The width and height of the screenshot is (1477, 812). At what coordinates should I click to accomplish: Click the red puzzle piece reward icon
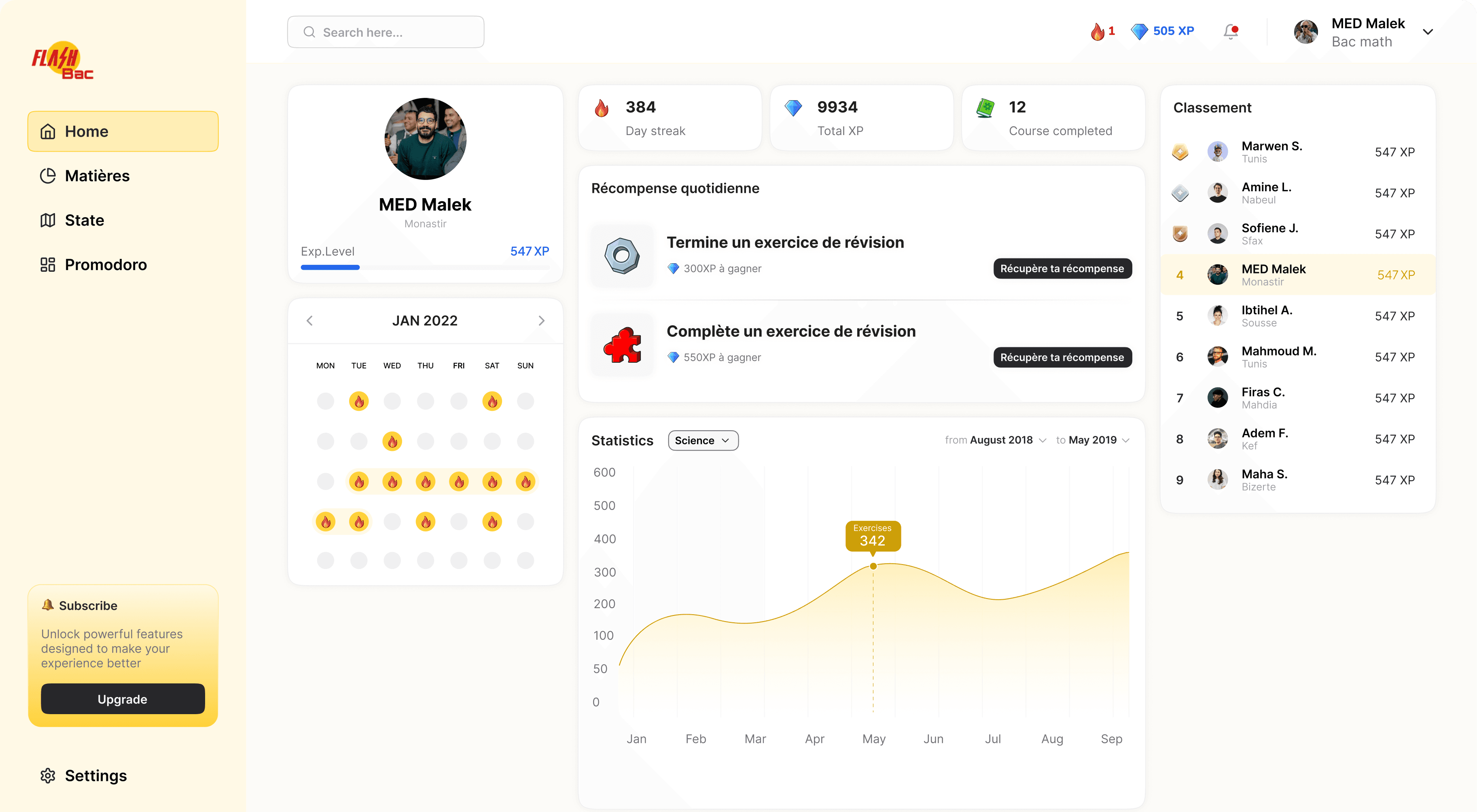pyautogui.click(x=622, y=345)
